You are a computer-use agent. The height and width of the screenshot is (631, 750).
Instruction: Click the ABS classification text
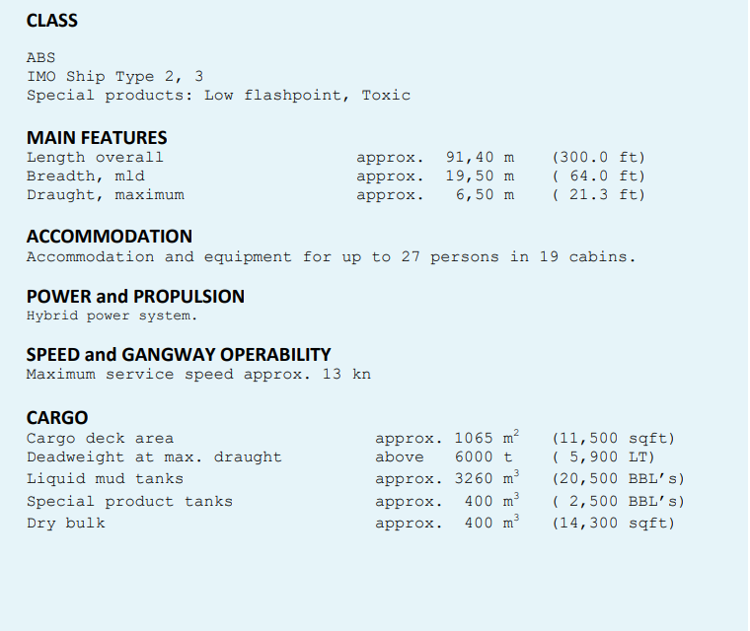[41, 57]
